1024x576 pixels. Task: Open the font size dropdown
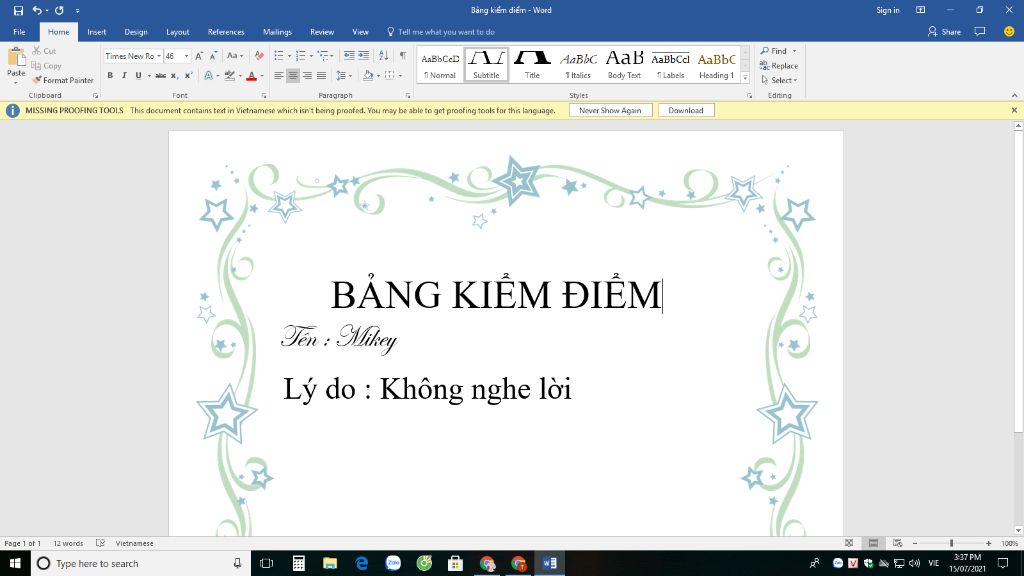186,56
